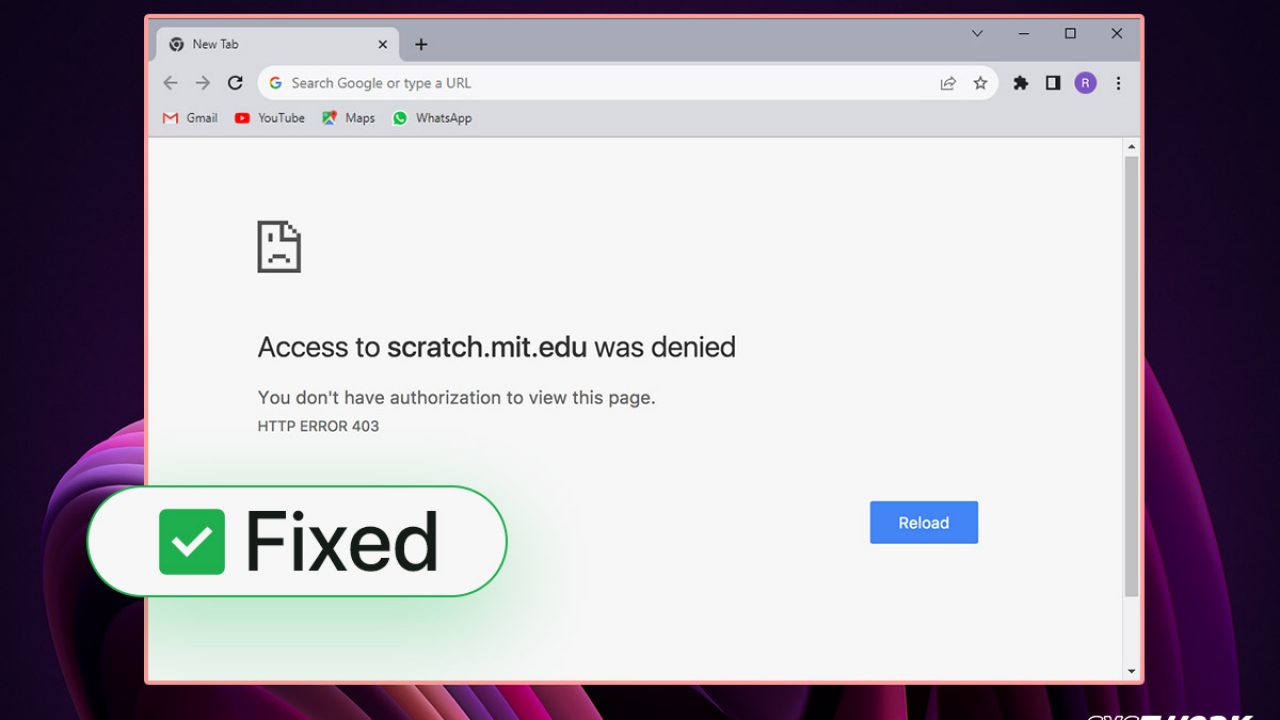The image size is (1280, 720).
Task: Select the profile avatar icon
Action: (x=1085, y=83)
